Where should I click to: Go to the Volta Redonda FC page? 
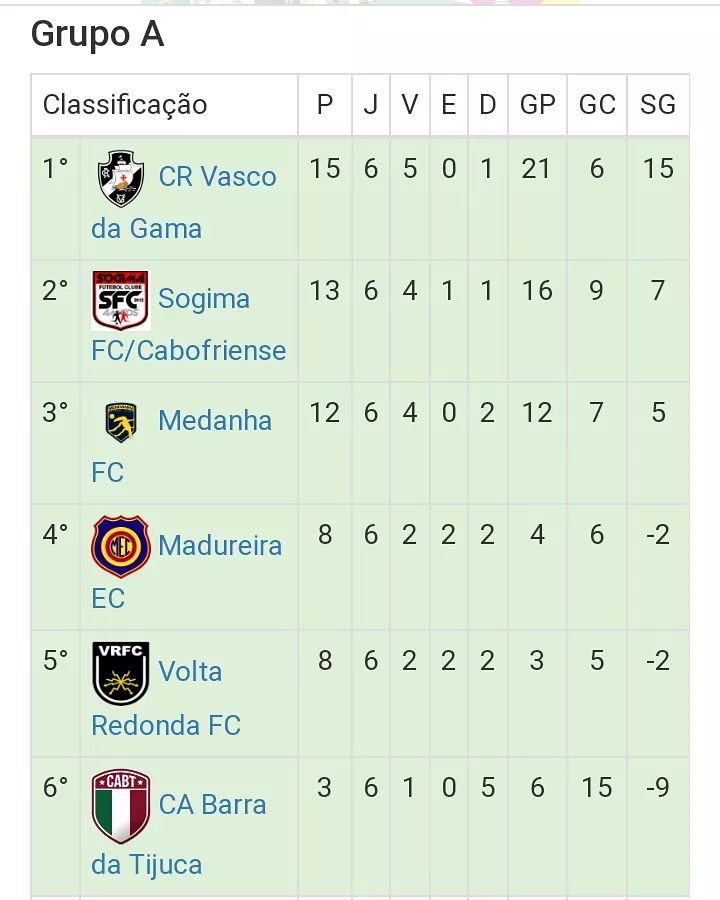190,671
